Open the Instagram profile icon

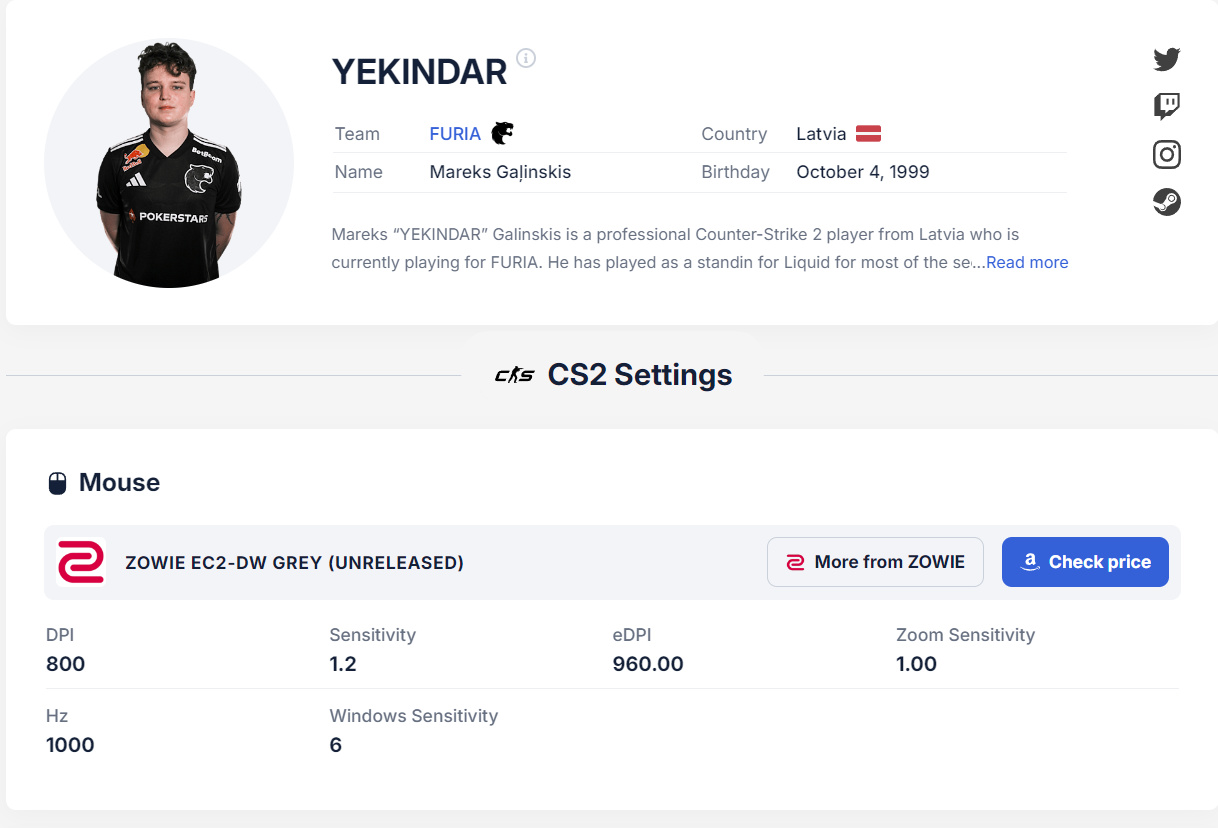tap(1166, 154)
